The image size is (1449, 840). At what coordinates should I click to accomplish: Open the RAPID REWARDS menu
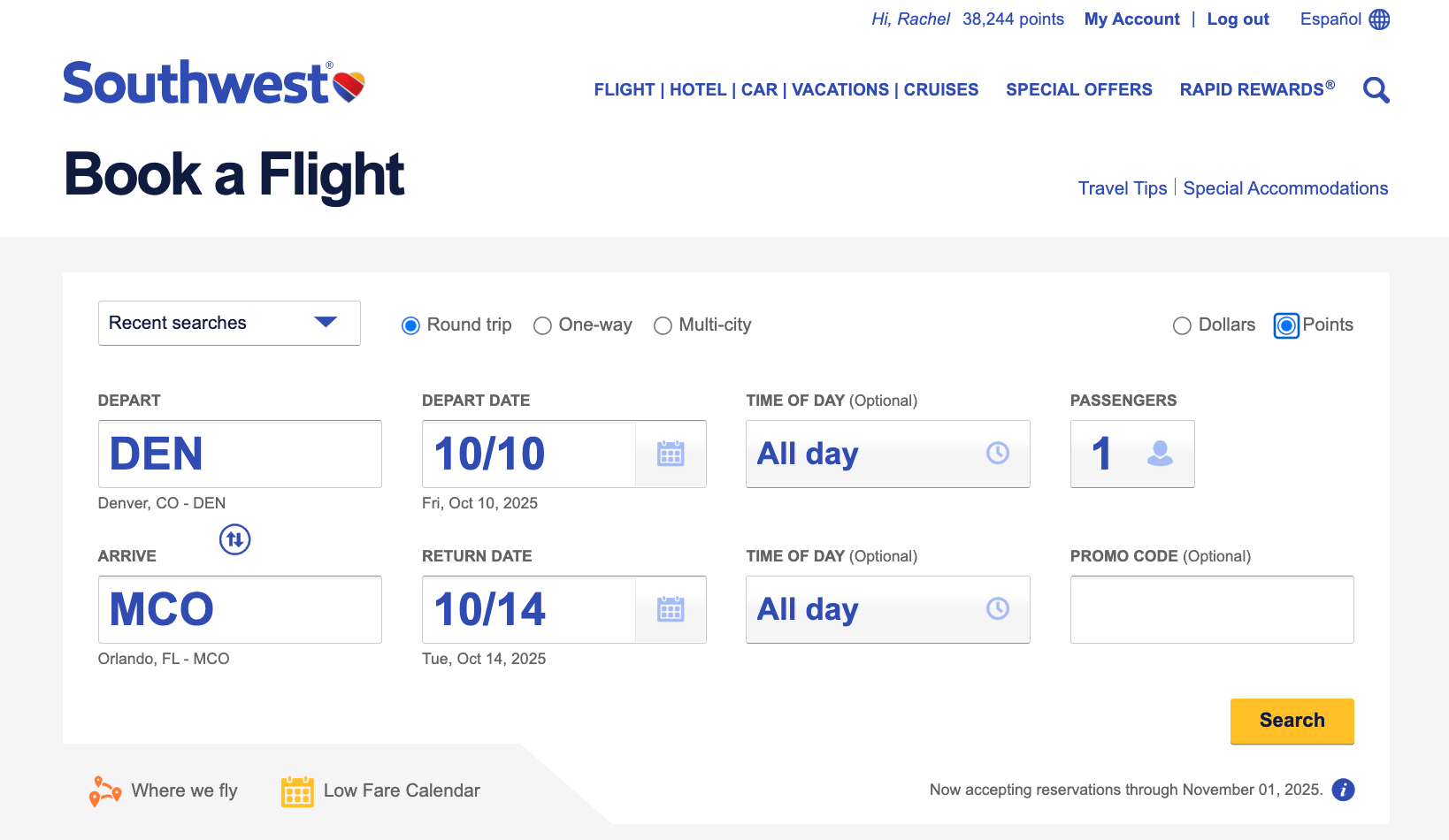click(1256, 89)
